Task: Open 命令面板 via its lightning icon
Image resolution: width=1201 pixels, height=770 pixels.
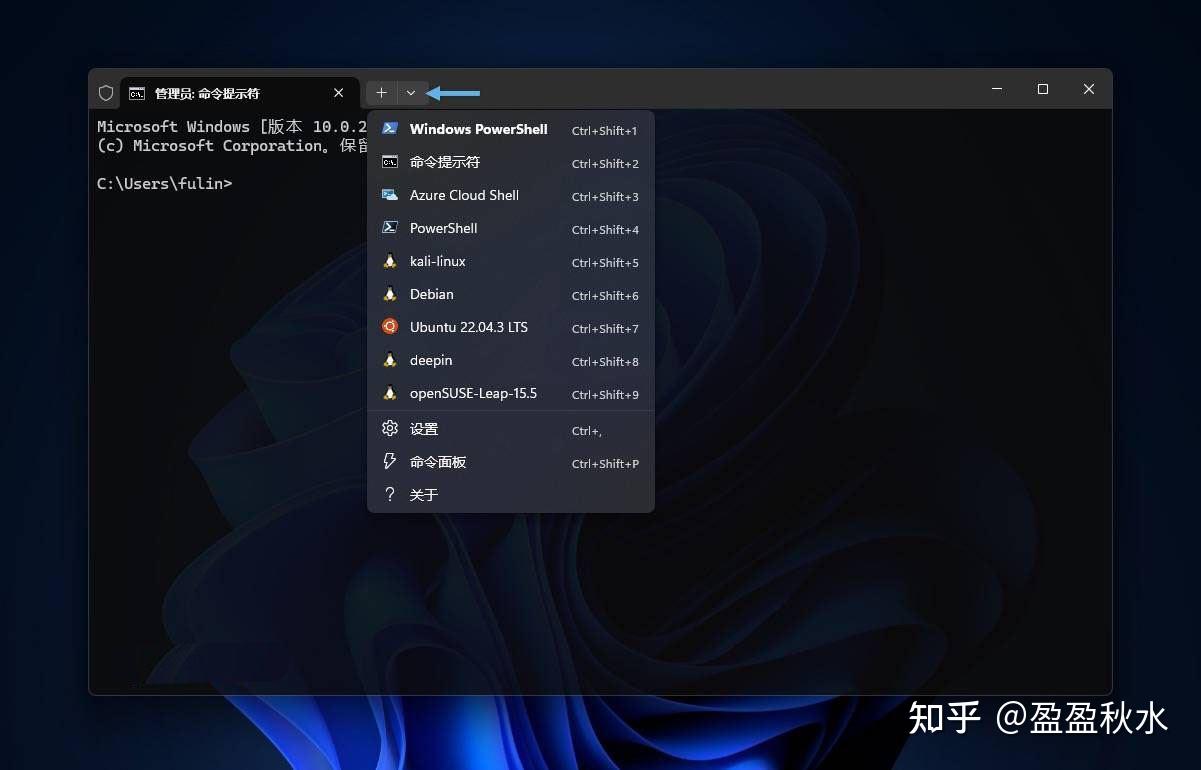Action: (x=390, y=461)
